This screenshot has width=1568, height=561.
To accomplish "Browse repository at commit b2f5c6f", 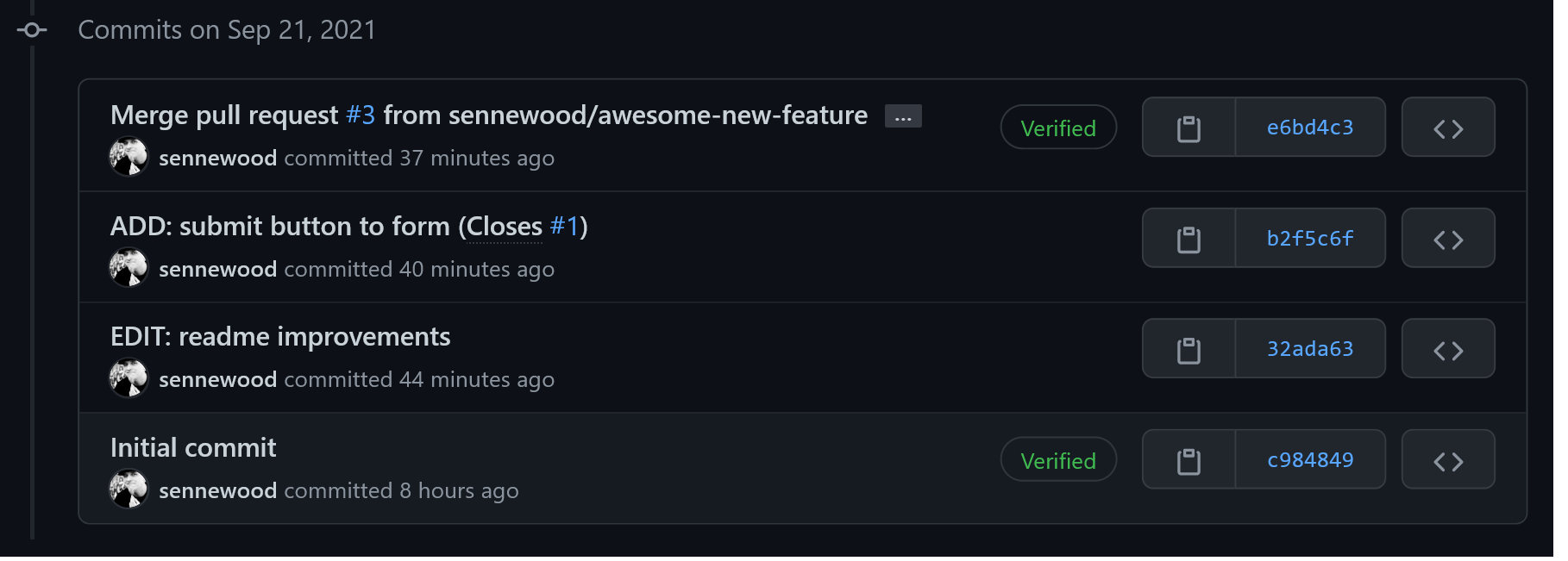I will [1448, 239].
